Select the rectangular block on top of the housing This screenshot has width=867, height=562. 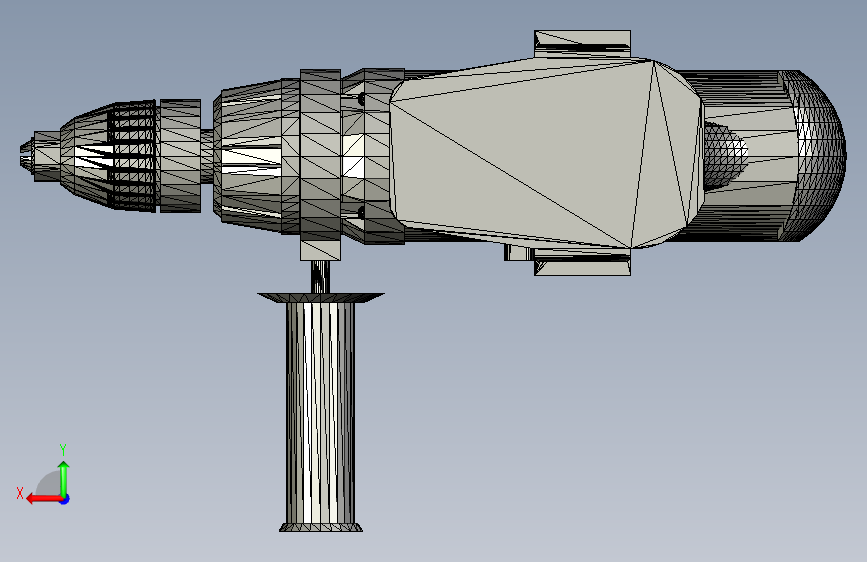582,44
